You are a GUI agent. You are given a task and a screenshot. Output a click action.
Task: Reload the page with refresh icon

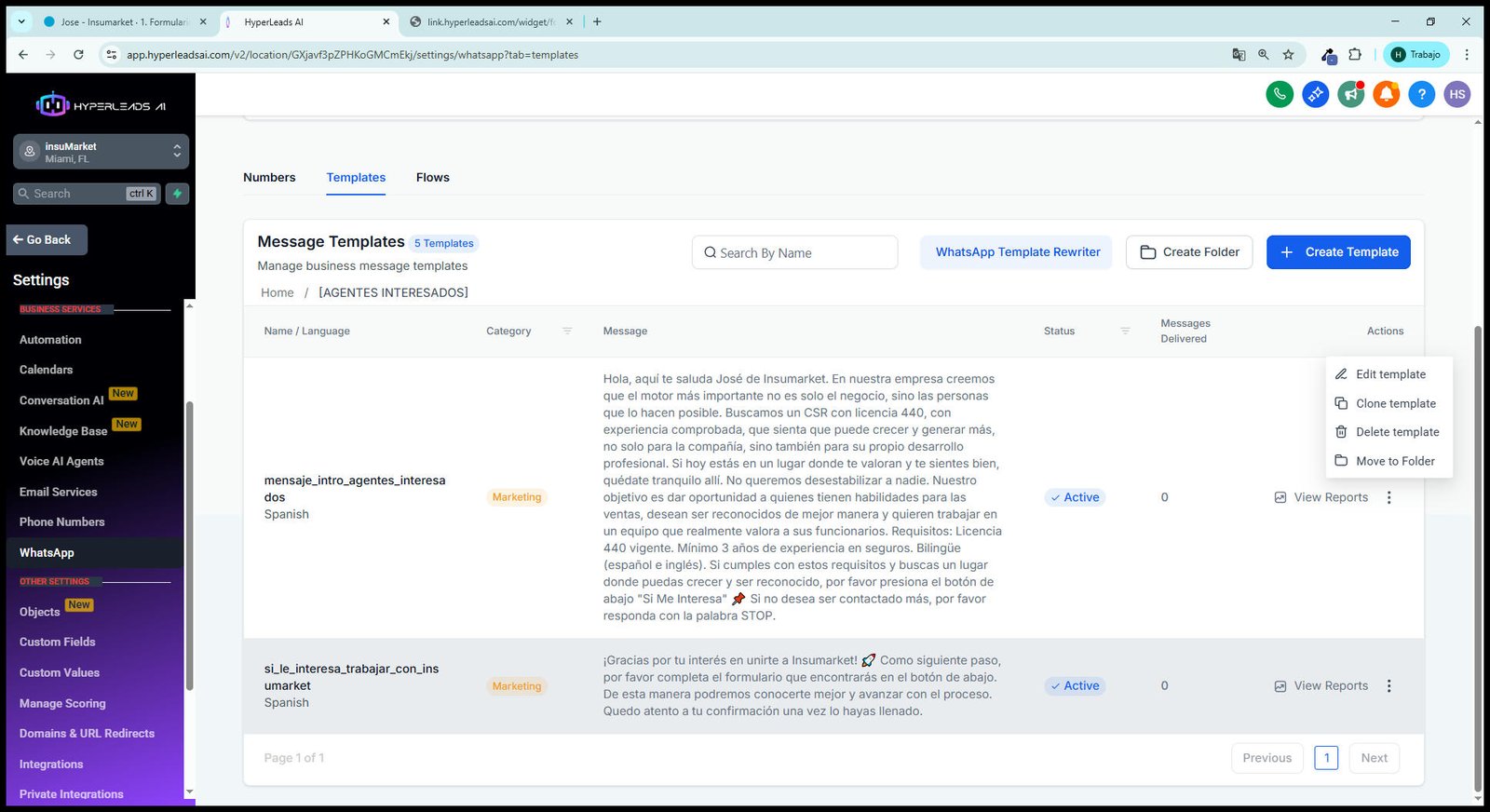click(78, 55)
